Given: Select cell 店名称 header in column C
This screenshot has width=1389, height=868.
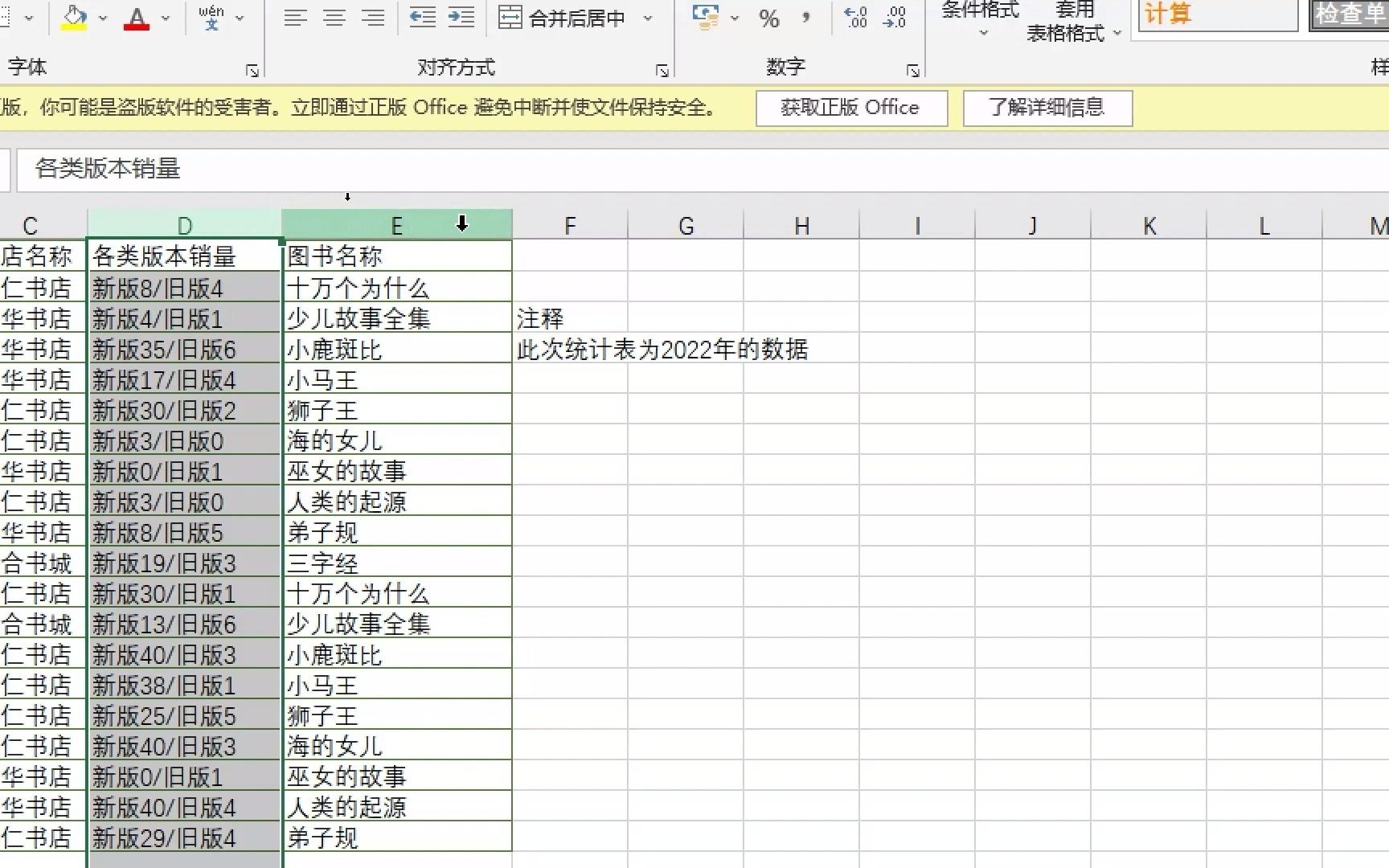Looking at the screenshot, I should point(43,256).
